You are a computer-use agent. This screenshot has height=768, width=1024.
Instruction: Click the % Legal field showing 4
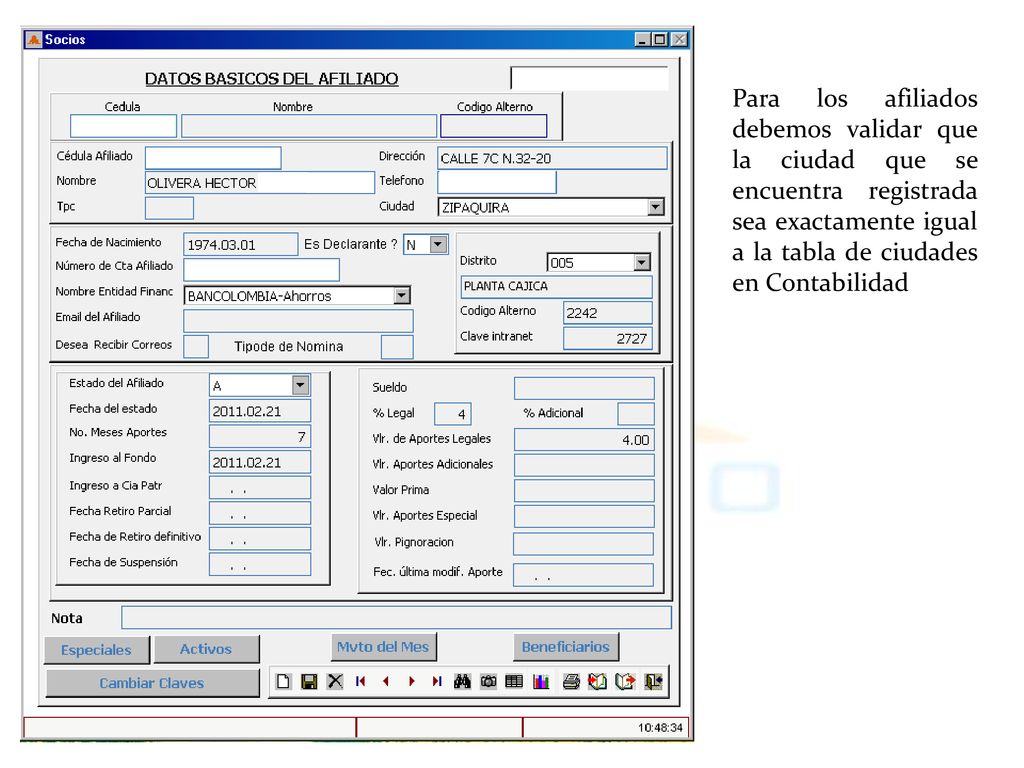click(x=453, y=414)
